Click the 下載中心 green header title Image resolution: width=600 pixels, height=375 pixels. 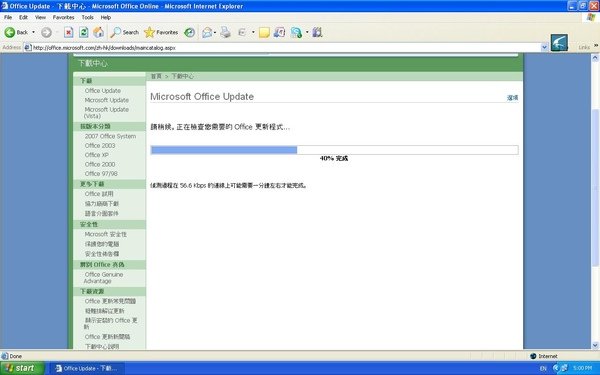click(93, 64)
